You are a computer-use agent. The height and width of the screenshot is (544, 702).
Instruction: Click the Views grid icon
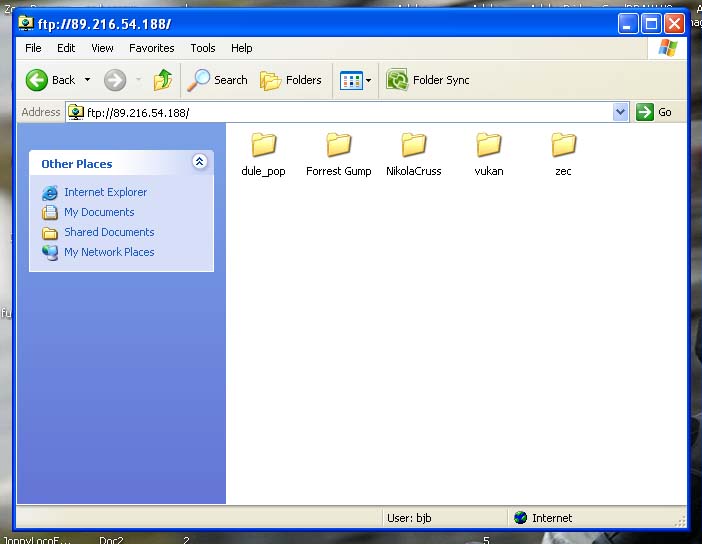[x=351, y=81]
